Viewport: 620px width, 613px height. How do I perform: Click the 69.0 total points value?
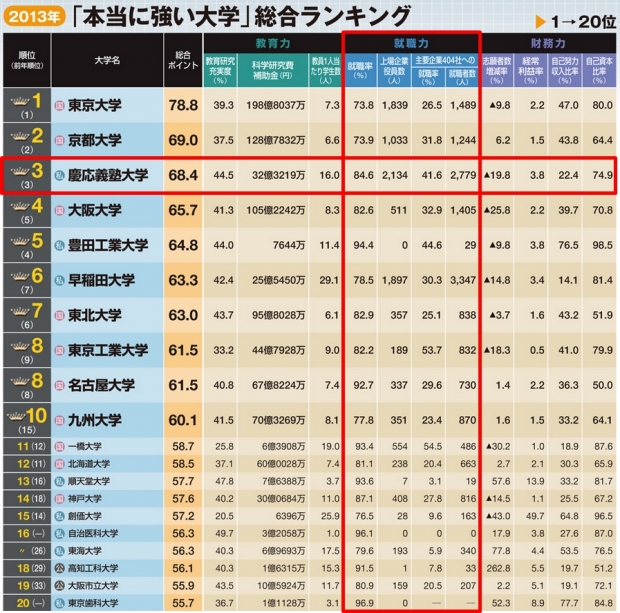click(183, 140)
